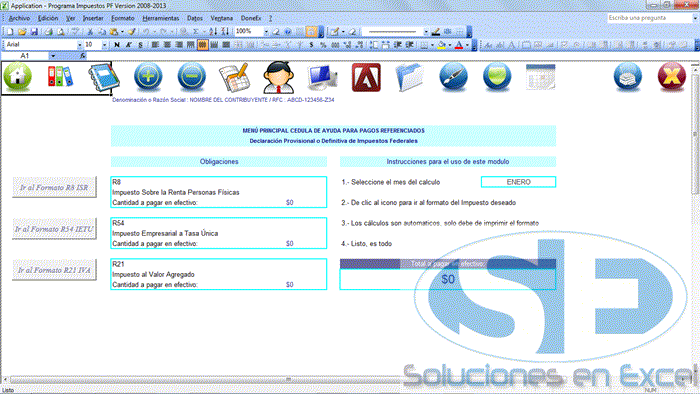Image resolution: width=700 pixels, height=394 pixels.
Task: Center text alignment in toolbar
Action: tap(167, 45)
